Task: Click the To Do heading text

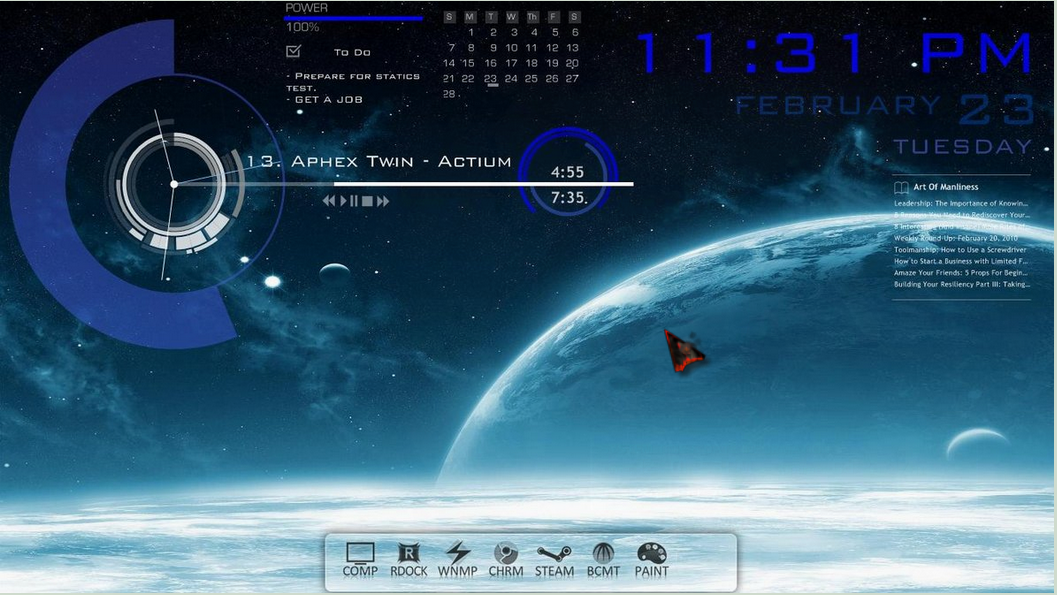Action: [352, 52]
